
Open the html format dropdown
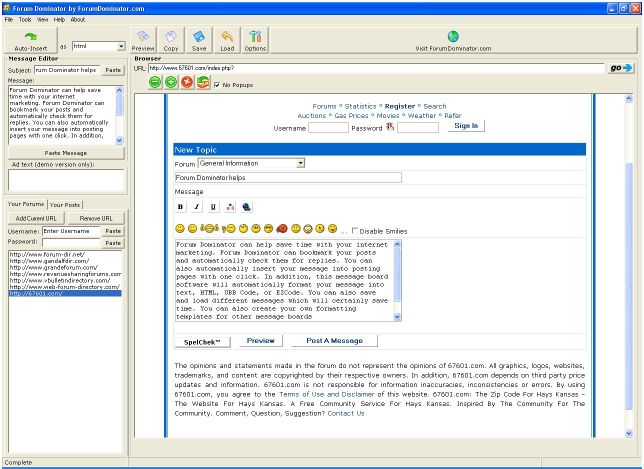pyautogui.click(x=121, y=46)
